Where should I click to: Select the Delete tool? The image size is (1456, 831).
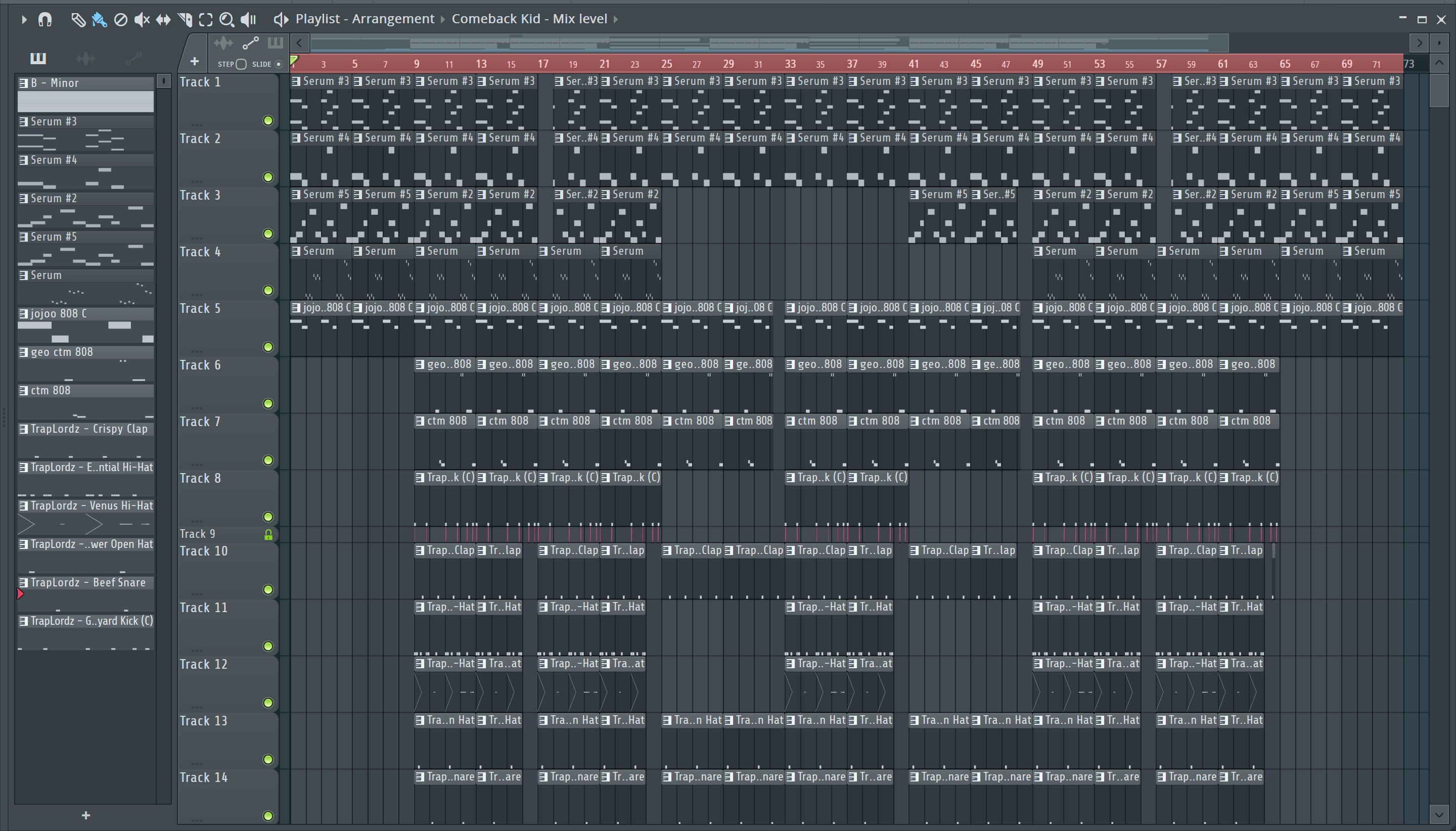pos(120,19)
